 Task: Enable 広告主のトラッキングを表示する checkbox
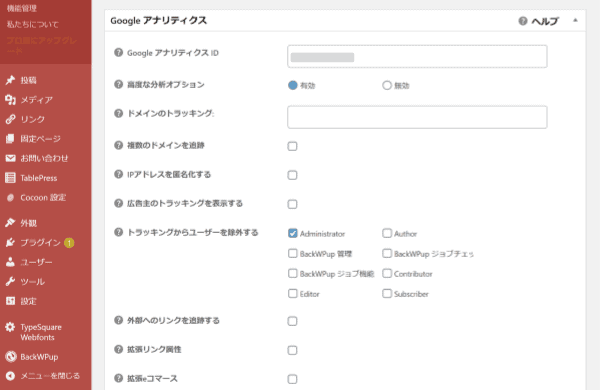[292, 204]
